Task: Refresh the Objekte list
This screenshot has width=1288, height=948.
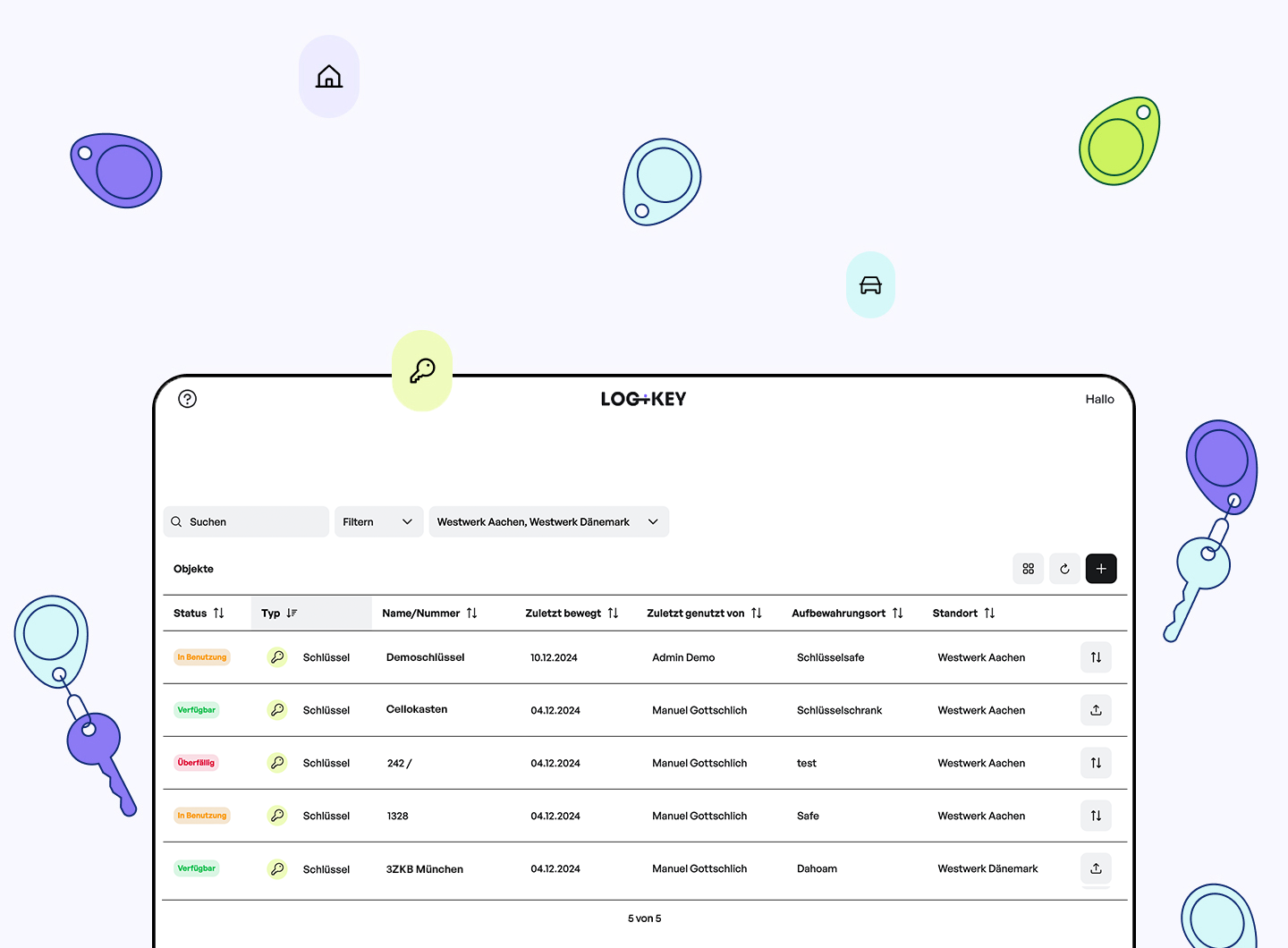Action: tap(1064, 569)
